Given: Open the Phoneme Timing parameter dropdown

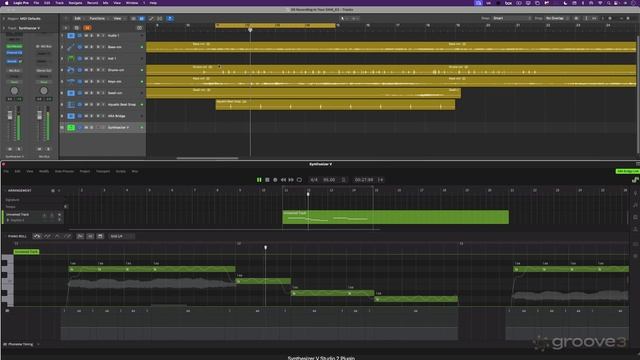Looking at the screenshot, I should point(21,344).
